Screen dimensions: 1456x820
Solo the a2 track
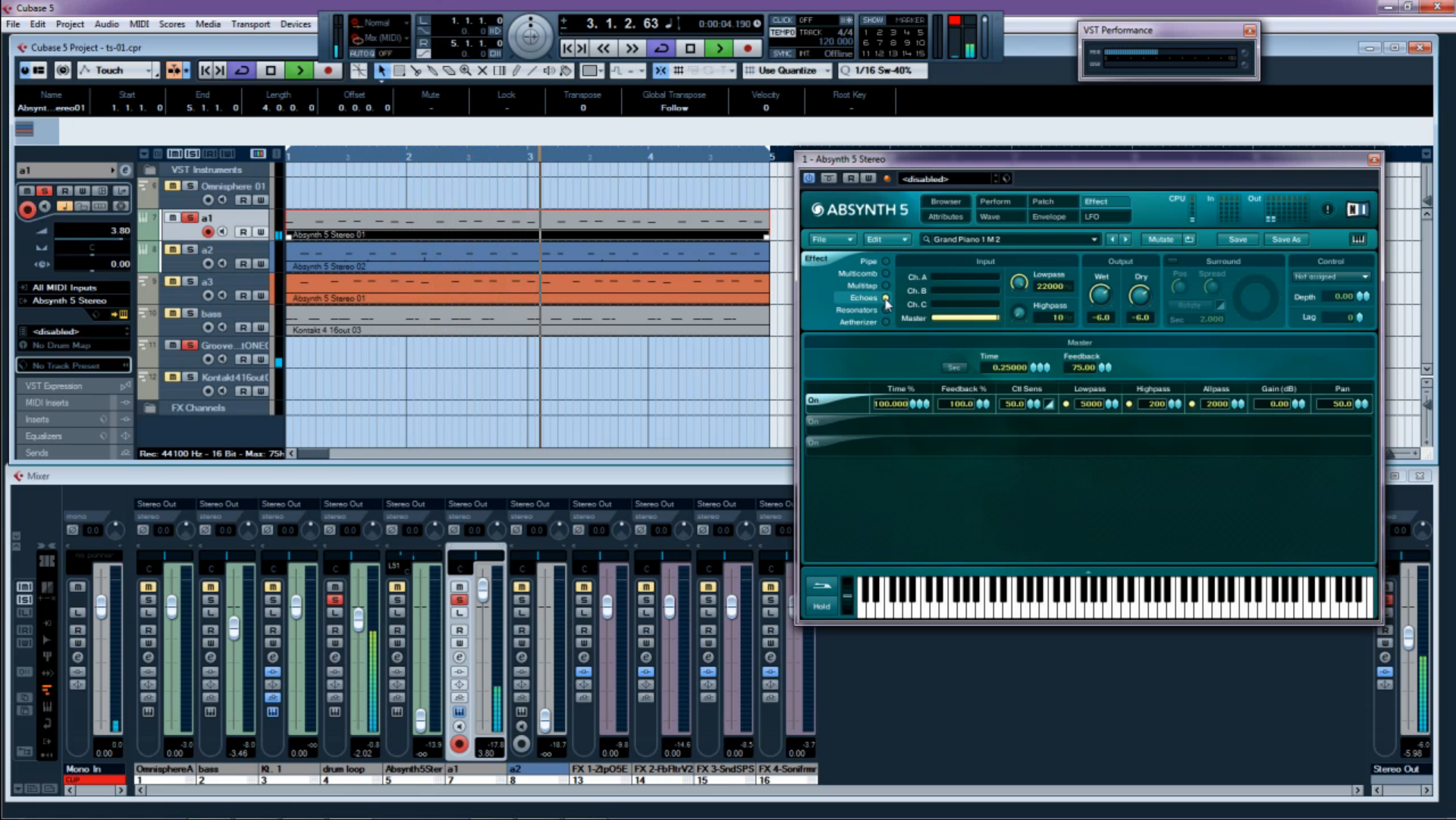point(190,250)
